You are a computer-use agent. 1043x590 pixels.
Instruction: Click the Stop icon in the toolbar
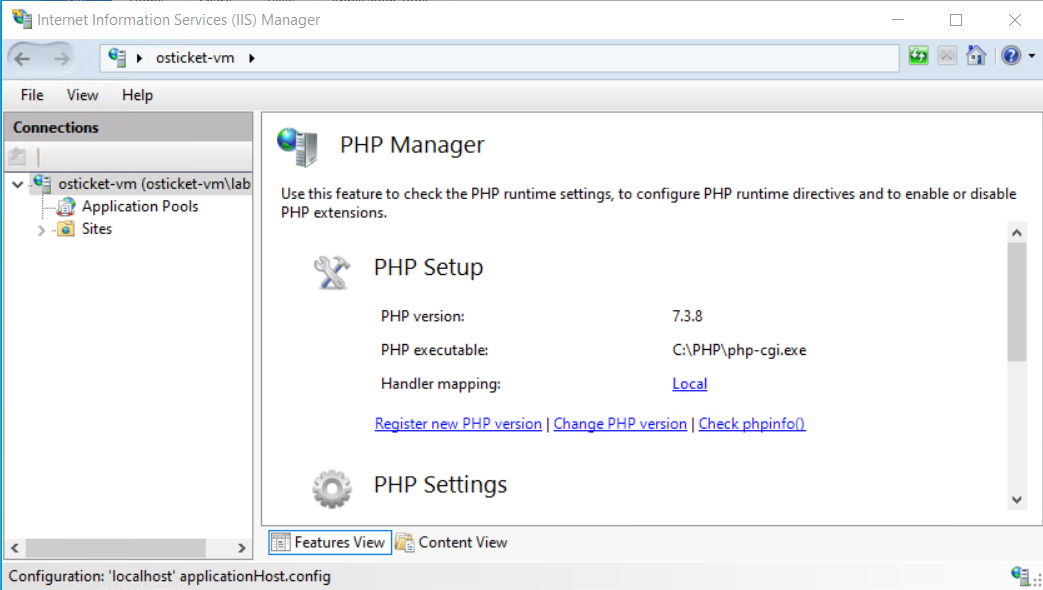pyautogui.click(x=947, y=56)
